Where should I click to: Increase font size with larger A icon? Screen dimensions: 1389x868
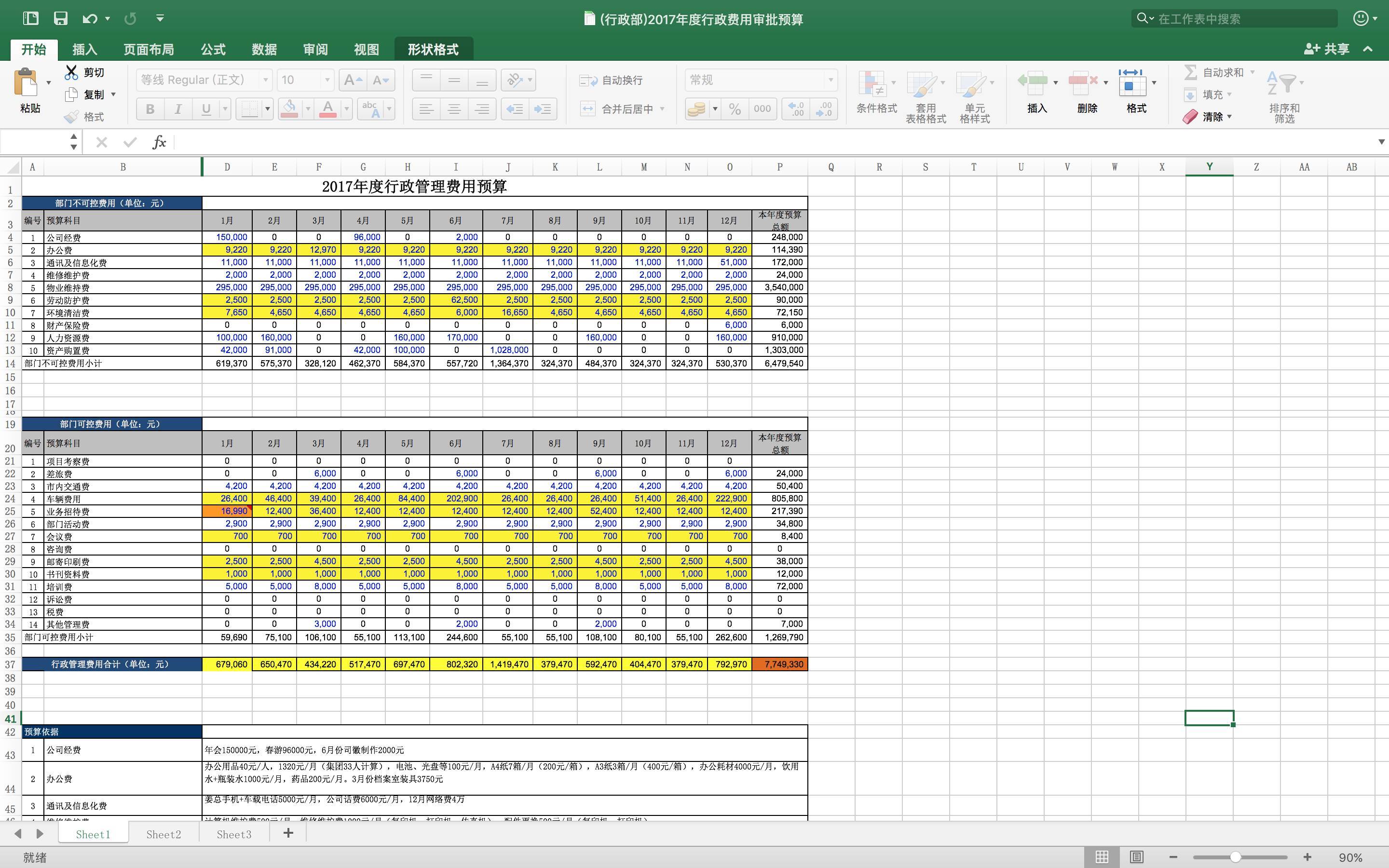coord(353,80)
